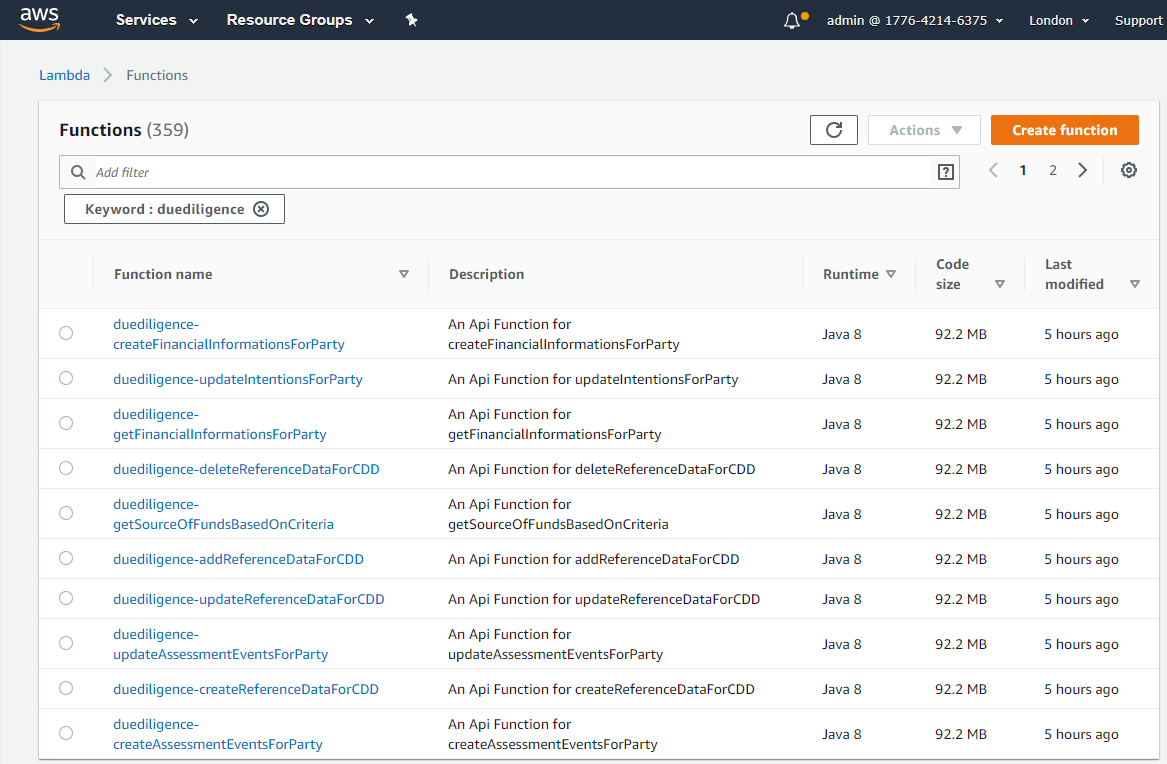Remove the duediligence keyword filter
Image resolution: width=1167 pixels, height=764 pixels.
[261, 209]
